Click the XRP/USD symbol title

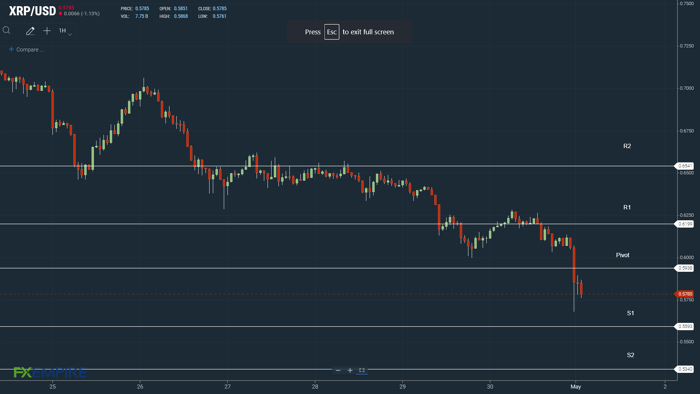coord(32,11)
